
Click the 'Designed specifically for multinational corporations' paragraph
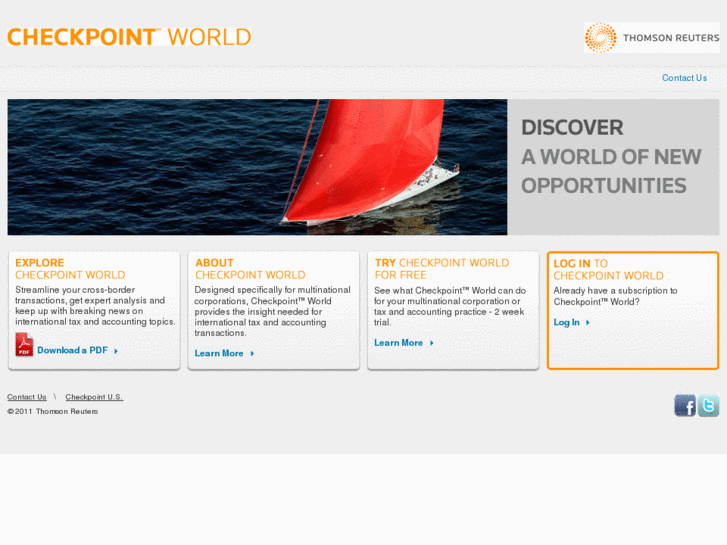click(x=273, y=311)
